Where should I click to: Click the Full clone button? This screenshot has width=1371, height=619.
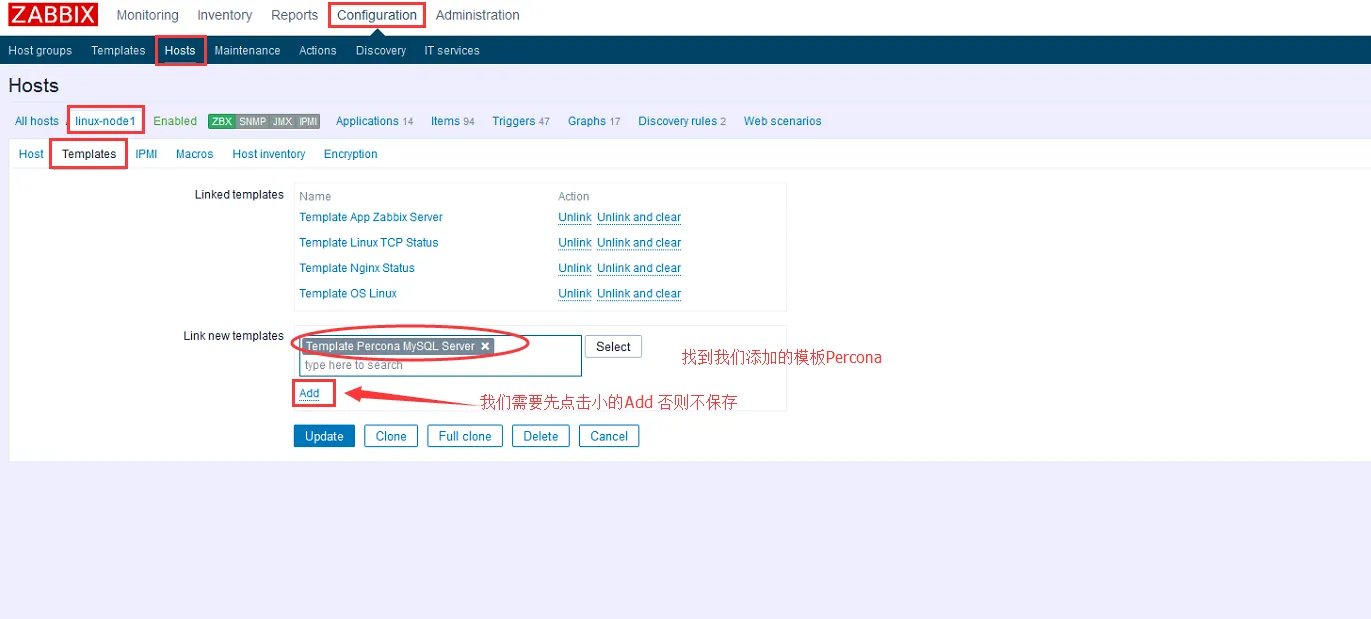tap(465, 436)
